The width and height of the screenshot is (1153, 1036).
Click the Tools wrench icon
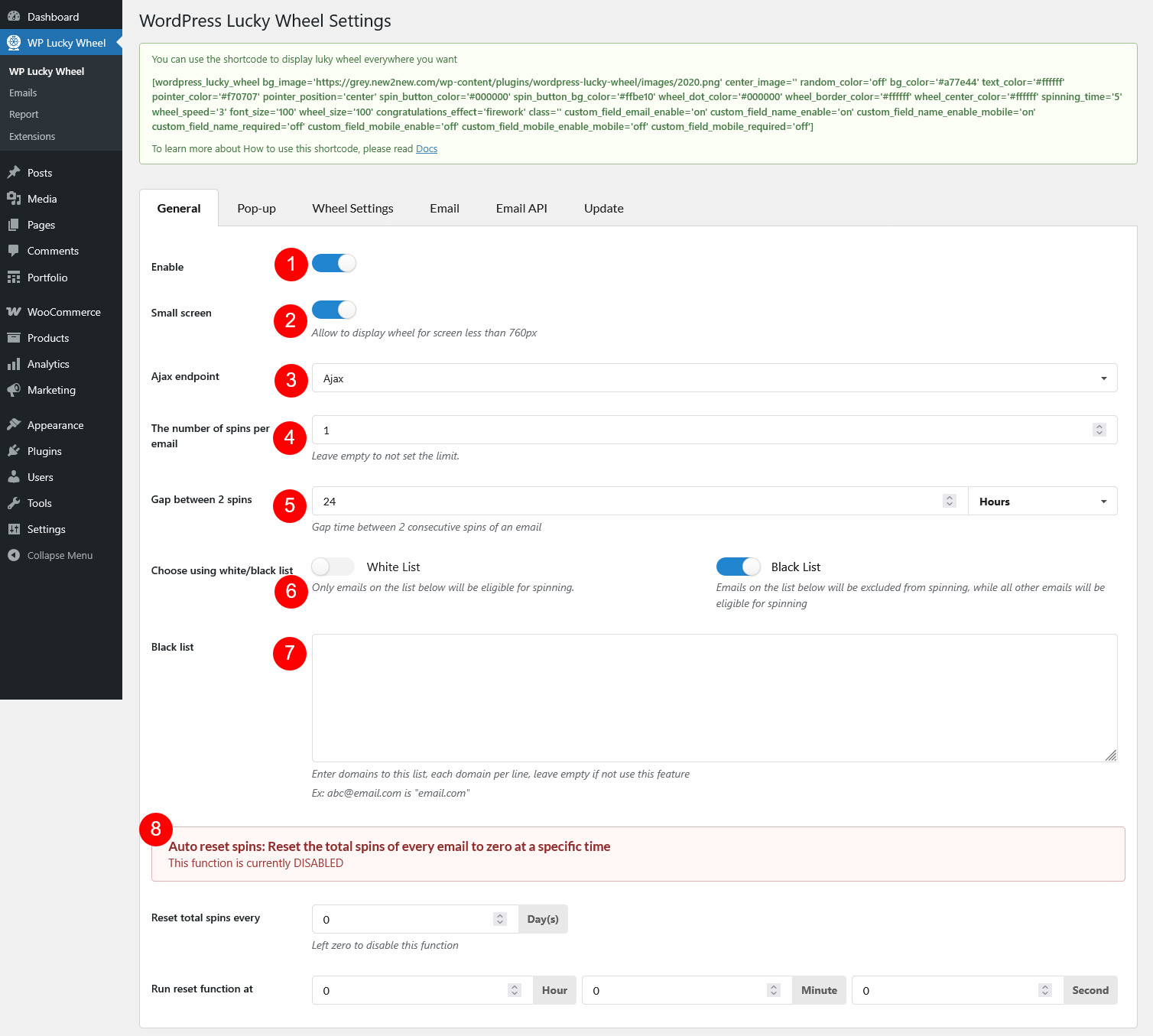click(x=14, y=503)
